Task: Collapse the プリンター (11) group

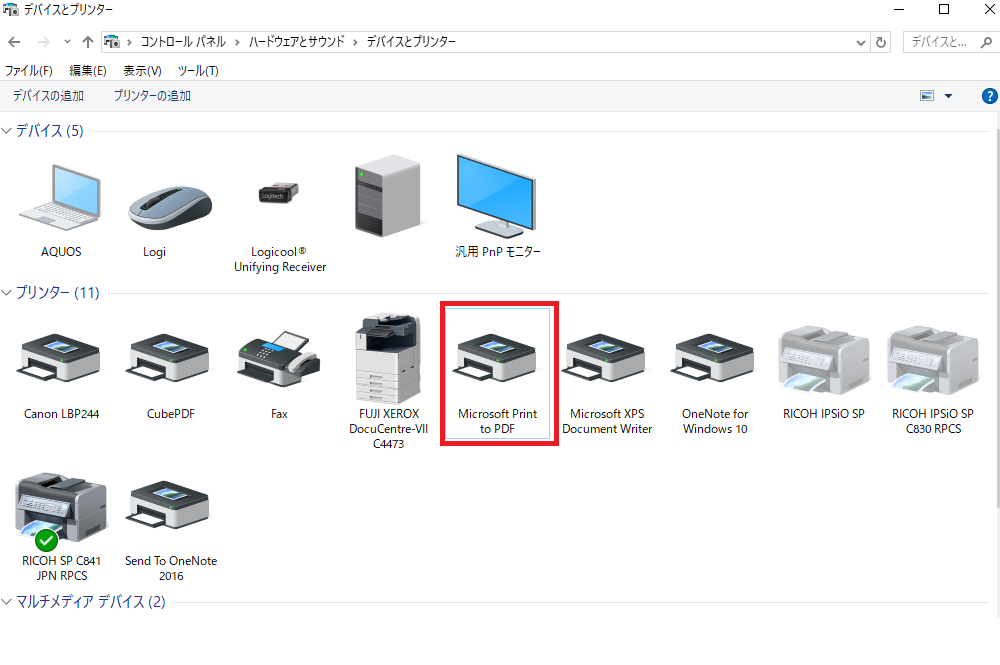Action: 6,293
